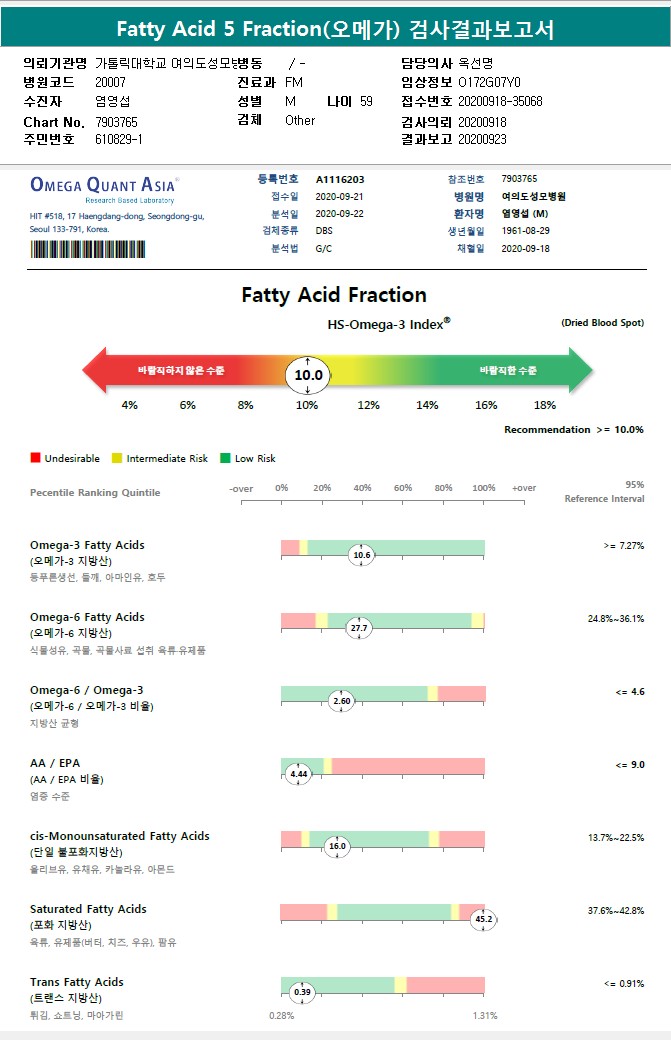671x1040 pixels.
Task: Select the green Low Risk legend square
Action: pos(225,458)
